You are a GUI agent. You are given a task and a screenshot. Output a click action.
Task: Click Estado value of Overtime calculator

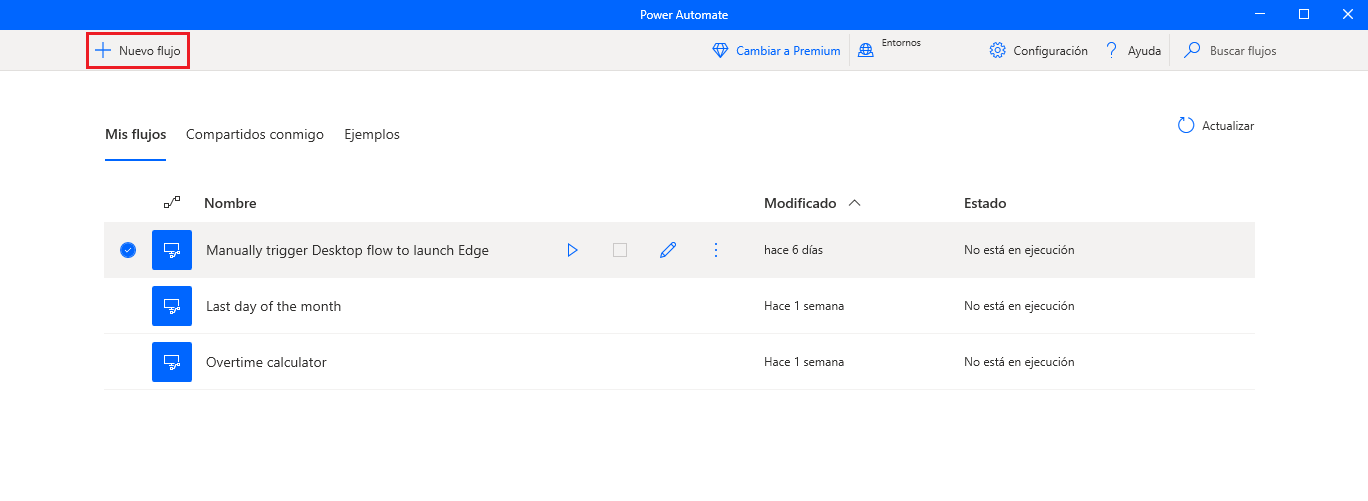point(1019,362)
